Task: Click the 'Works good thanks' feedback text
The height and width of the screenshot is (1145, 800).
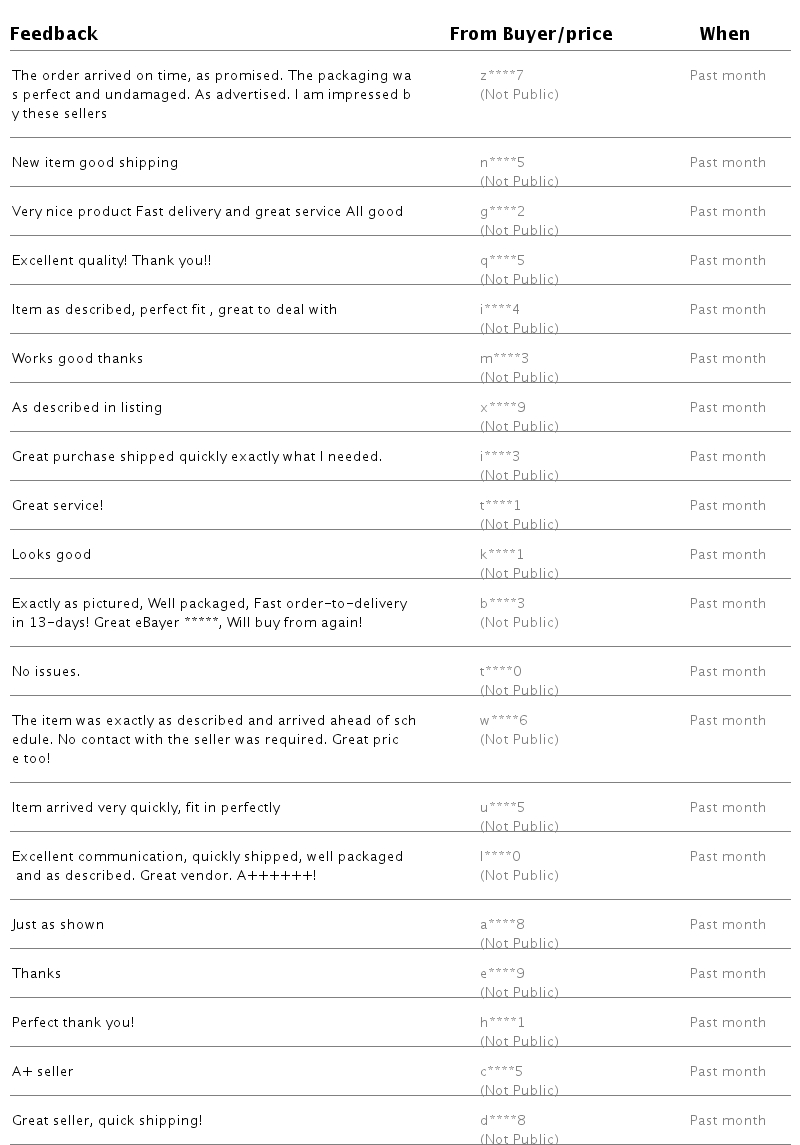Action: pos(77,359)
